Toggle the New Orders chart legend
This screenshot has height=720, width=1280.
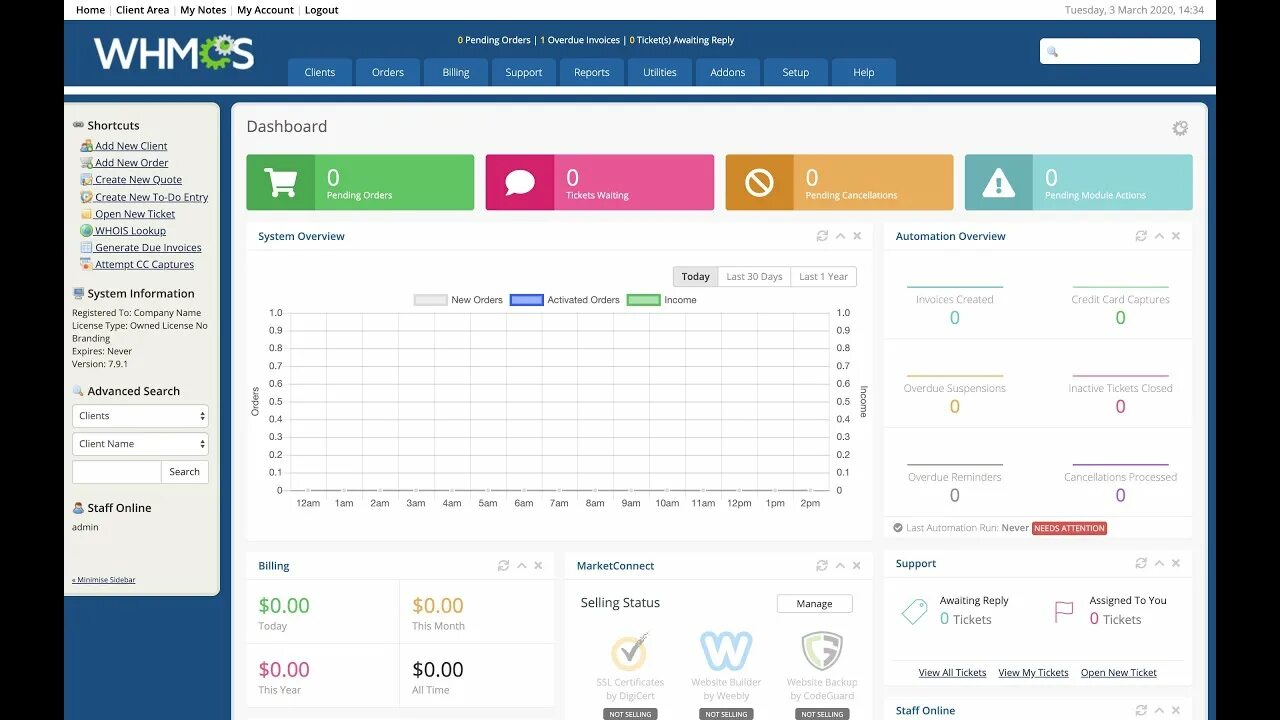pyautogui.click(x=459, y=300)
